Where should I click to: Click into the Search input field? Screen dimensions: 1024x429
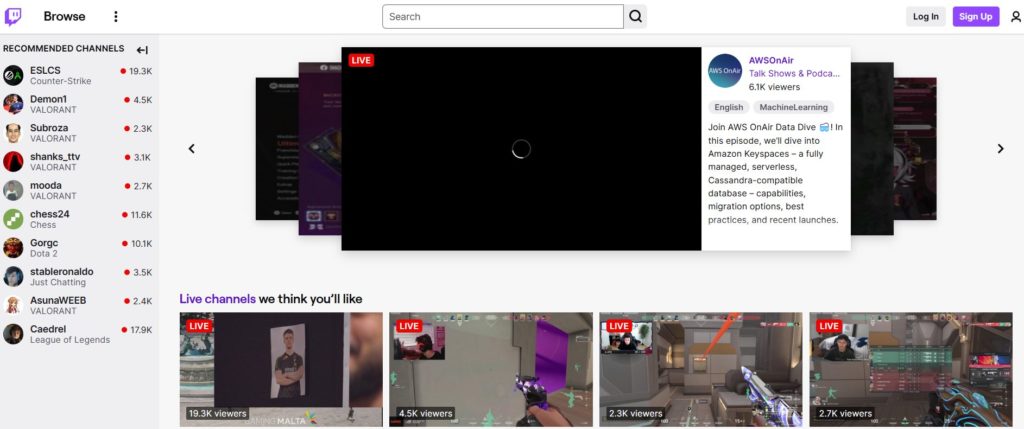coord(502,17)
